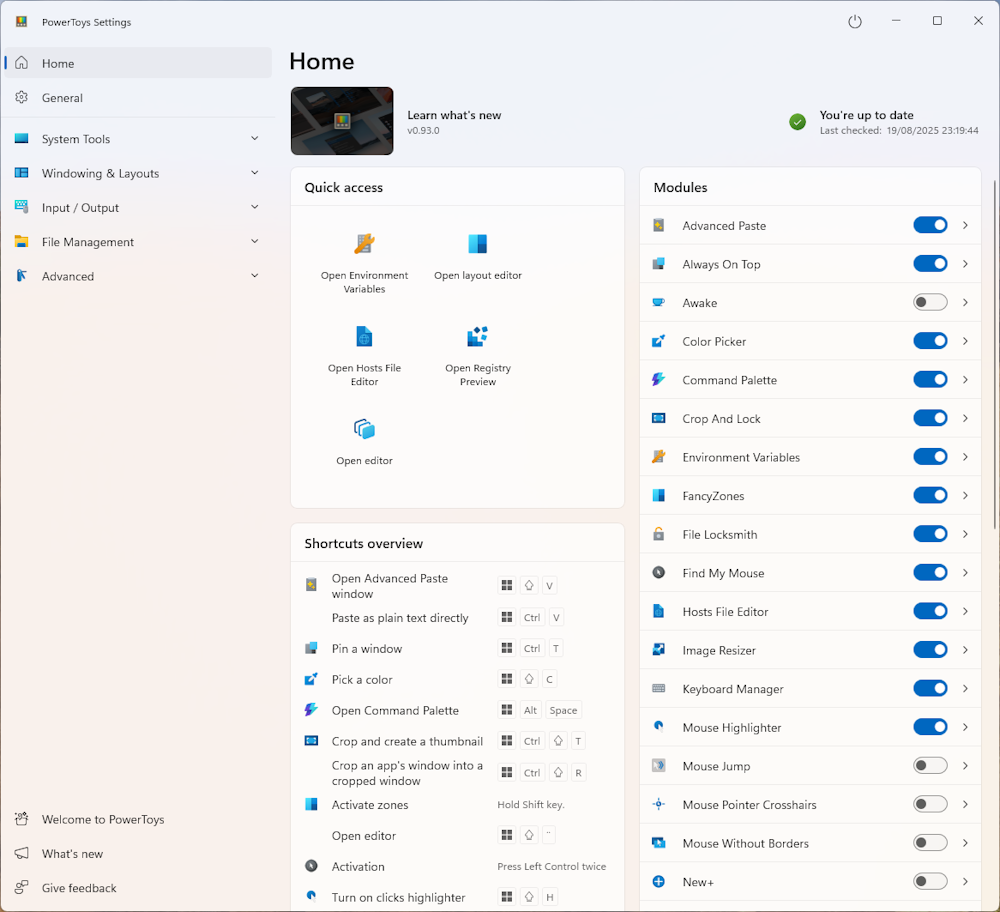This screenshot has height=912, width=1000.
Task: Click the Awake coffee cup icon
Action: 659,302
